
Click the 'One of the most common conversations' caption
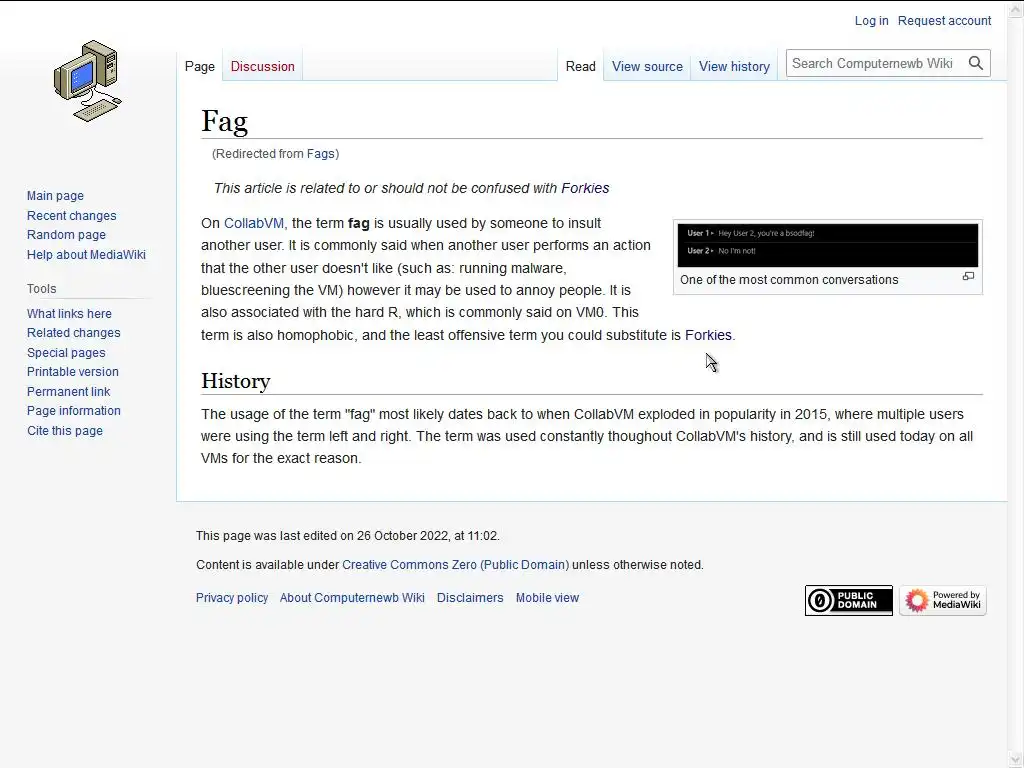coord(789,280)
